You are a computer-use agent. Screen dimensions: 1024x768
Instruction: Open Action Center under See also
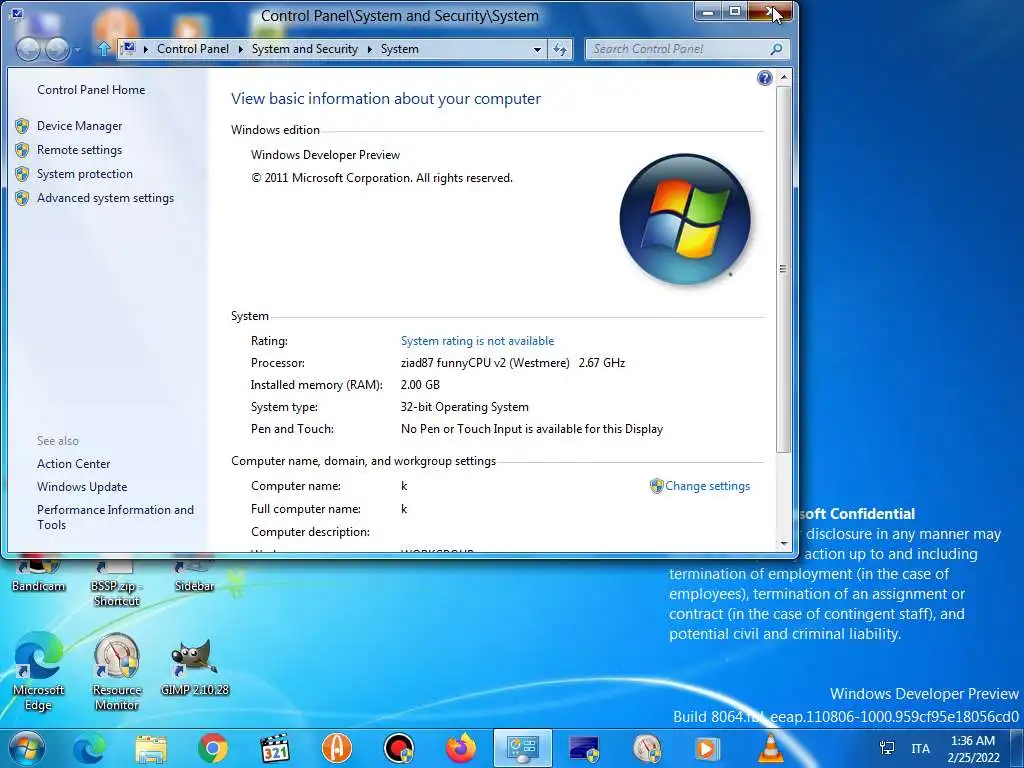[x=73, y=464]
